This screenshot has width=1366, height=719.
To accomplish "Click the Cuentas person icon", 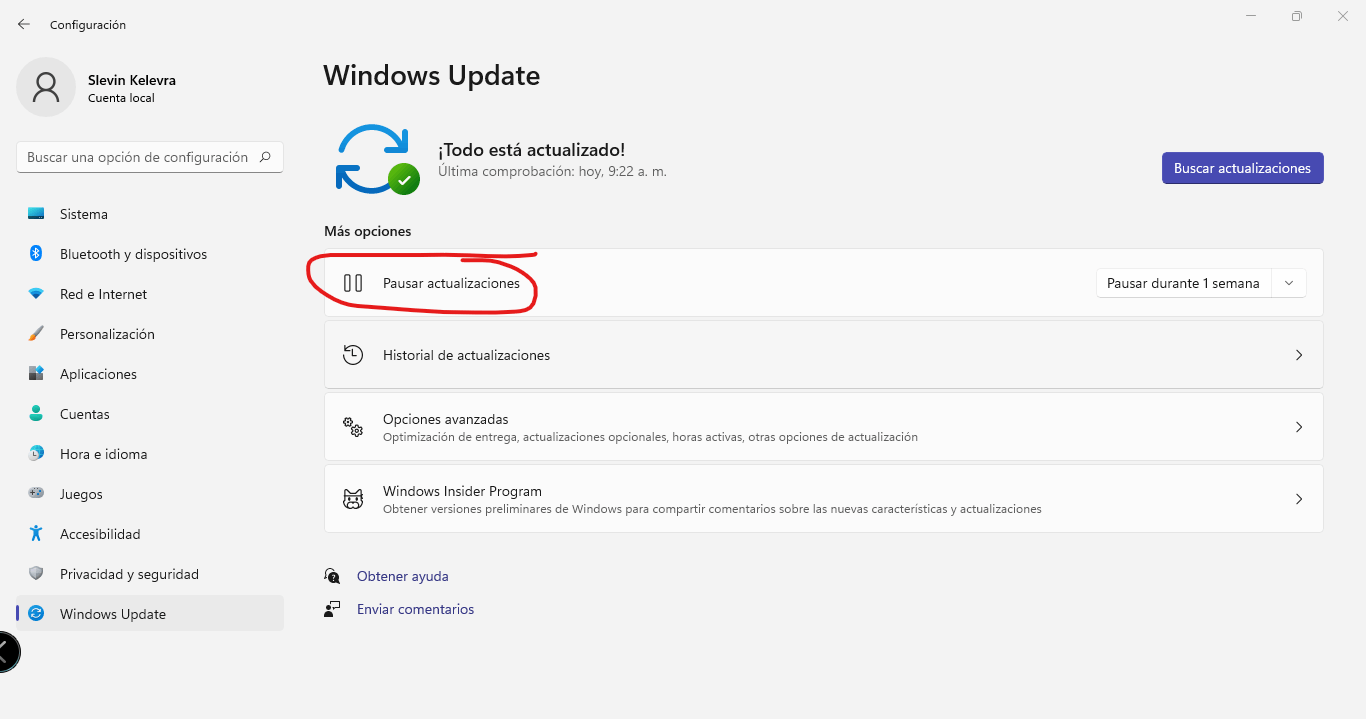I will pyautogui.click(x=36, y=414).
